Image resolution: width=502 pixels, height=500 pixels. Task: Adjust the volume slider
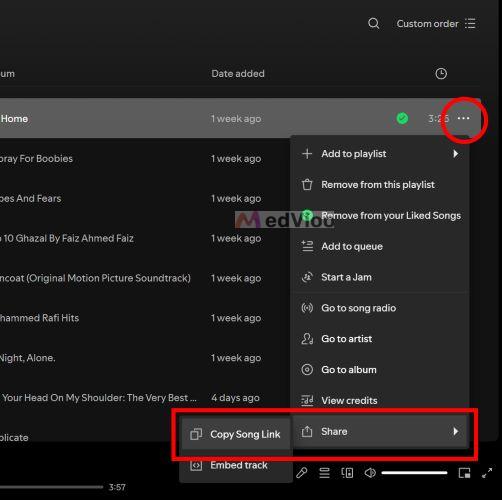click(x=414, y=473)
